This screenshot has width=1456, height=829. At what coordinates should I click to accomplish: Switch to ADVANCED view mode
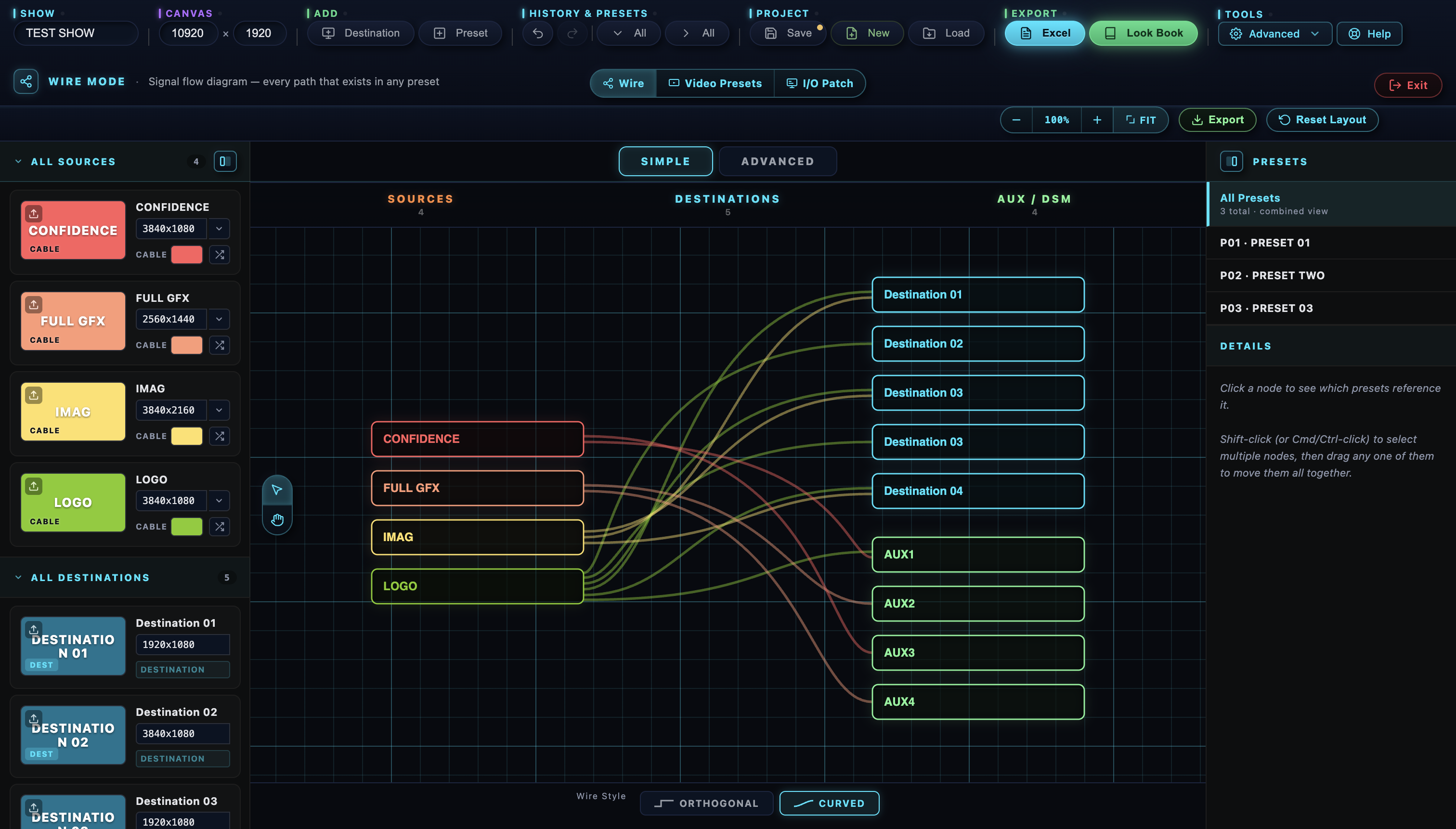click(x=777, y=161)
